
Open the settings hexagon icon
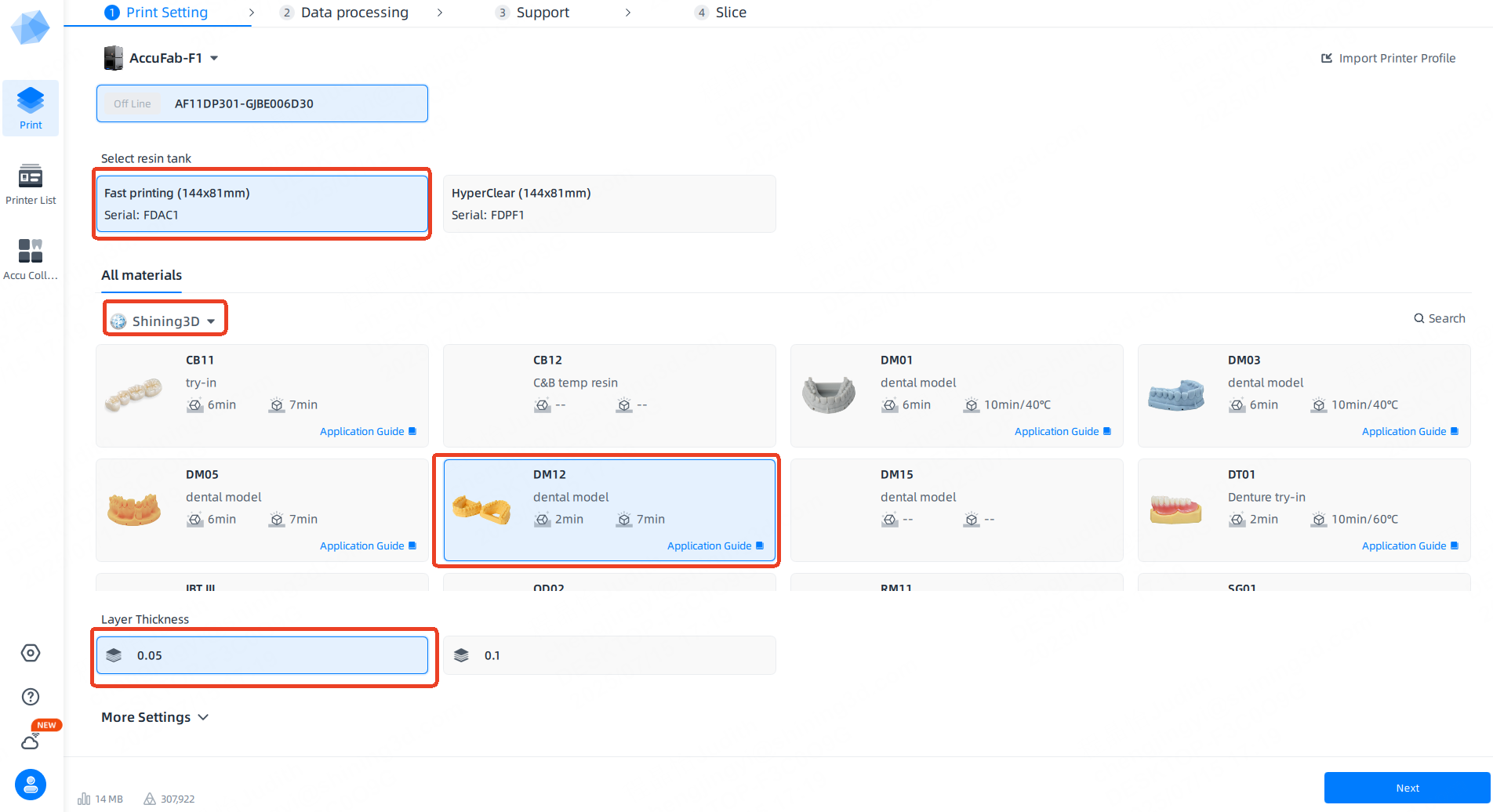point(31,653)
